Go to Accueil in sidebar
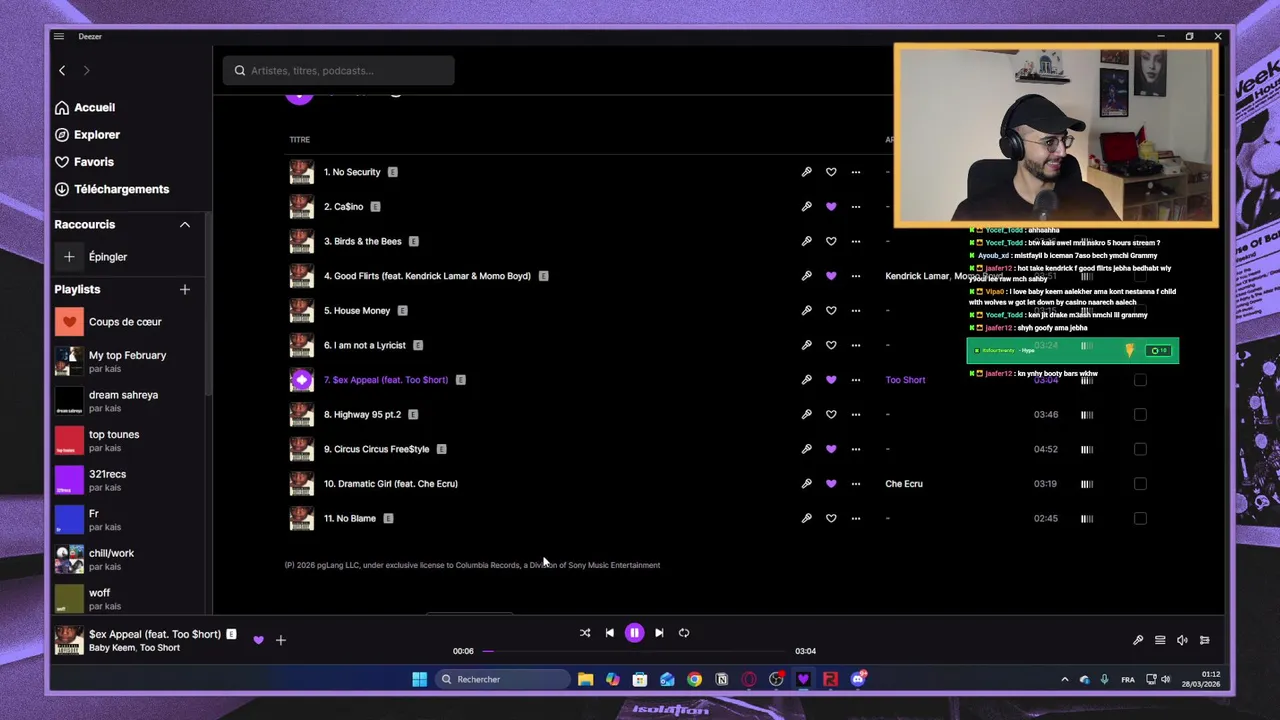 [x=85, y=107]
